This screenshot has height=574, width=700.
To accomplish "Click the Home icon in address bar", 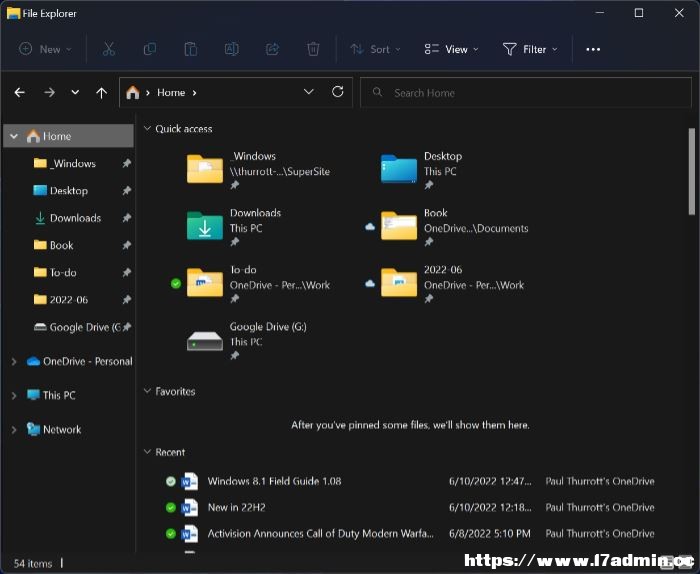I will pyautogui.click(x=133, y=92).
